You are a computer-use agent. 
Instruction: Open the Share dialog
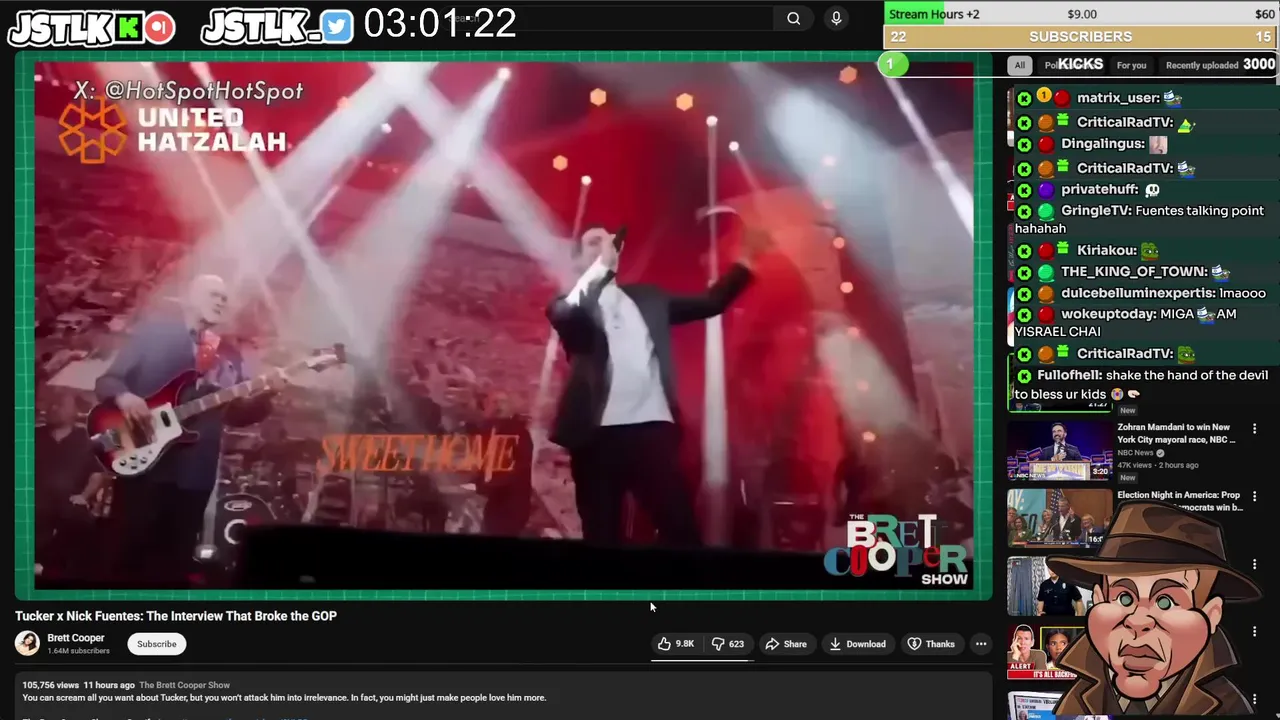786,644
